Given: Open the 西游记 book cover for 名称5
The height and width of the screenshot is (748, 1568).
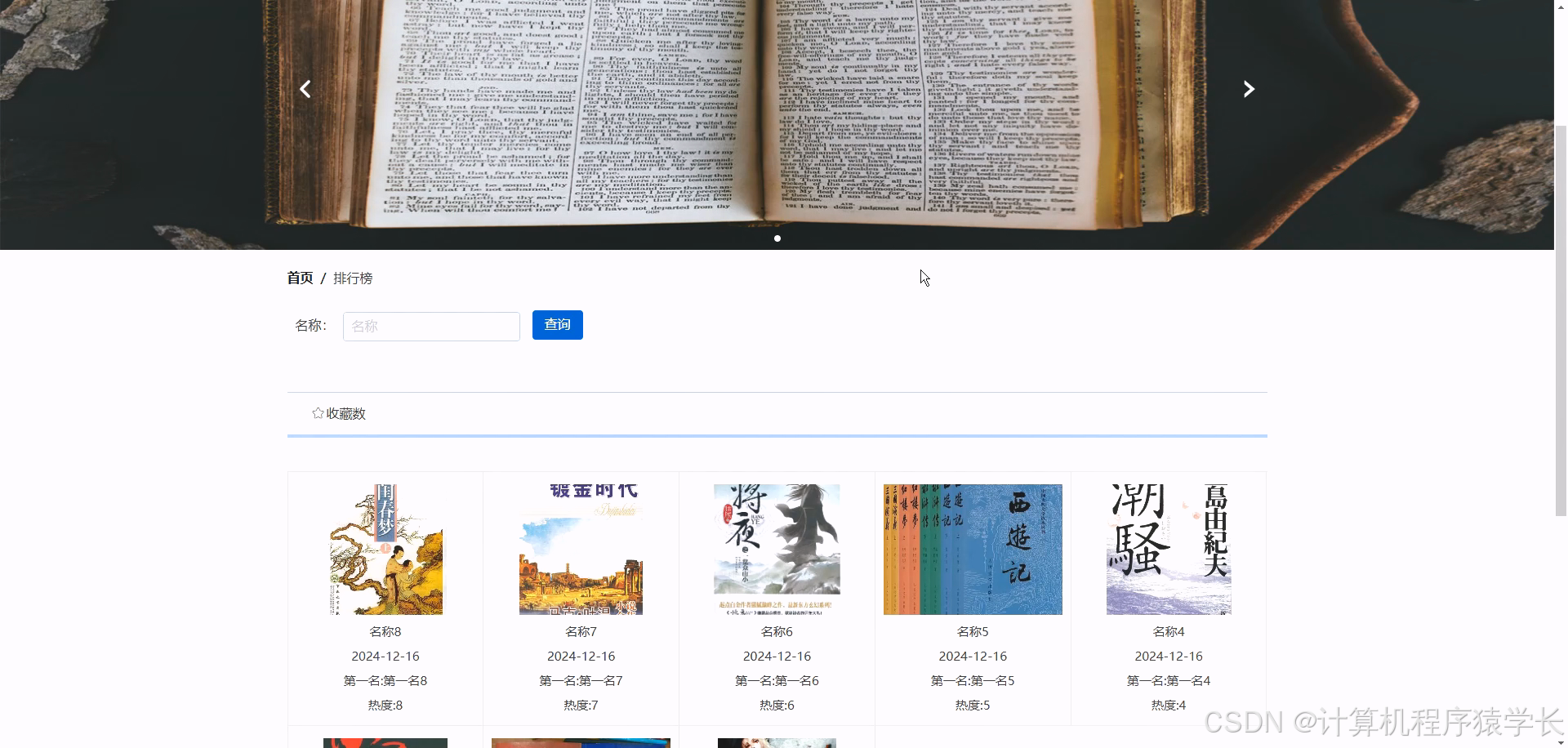Looking at the screenshot, I should pos(973,549).
